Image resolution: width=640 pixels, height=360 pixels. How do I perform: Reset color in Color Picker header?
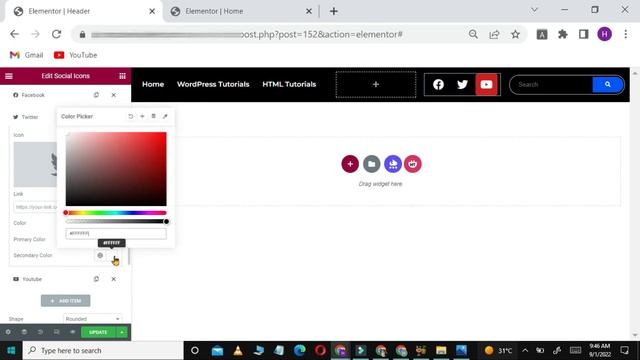tap(131, 116)
